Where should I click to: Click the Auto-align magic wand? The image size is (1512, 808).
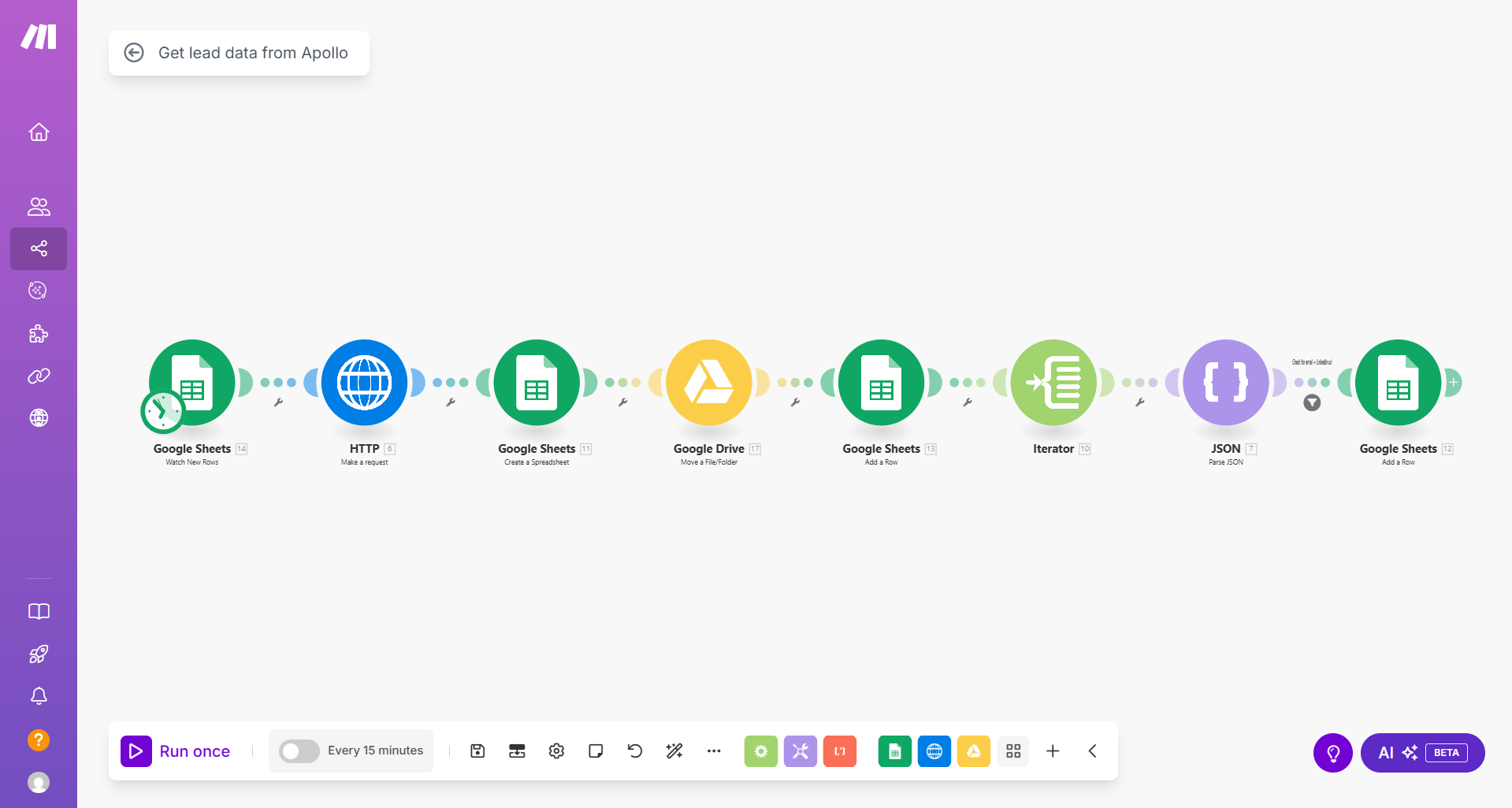(674, 751)
